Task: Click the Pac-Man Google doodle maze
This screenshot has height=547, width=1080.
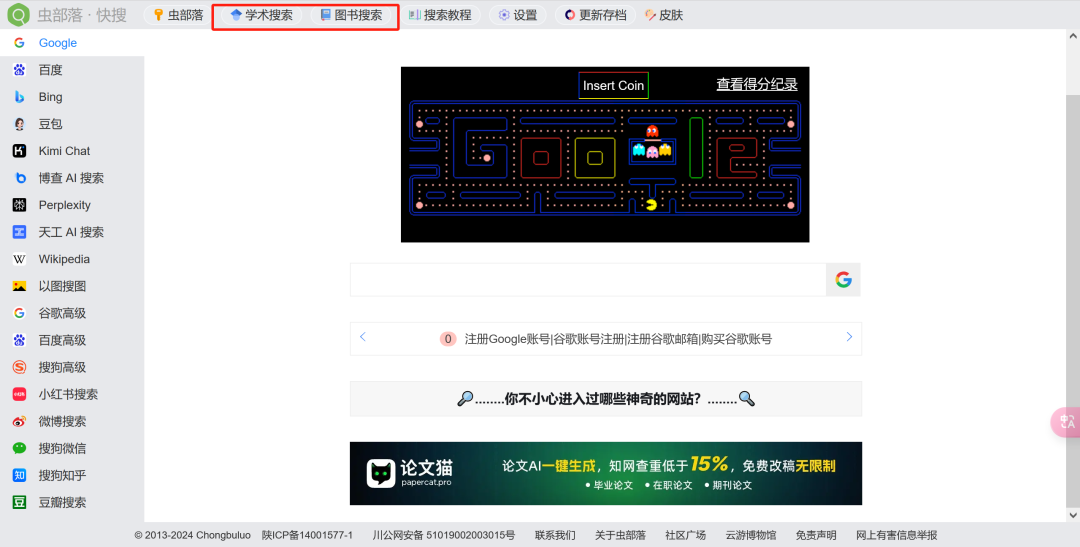Action: 605,159
